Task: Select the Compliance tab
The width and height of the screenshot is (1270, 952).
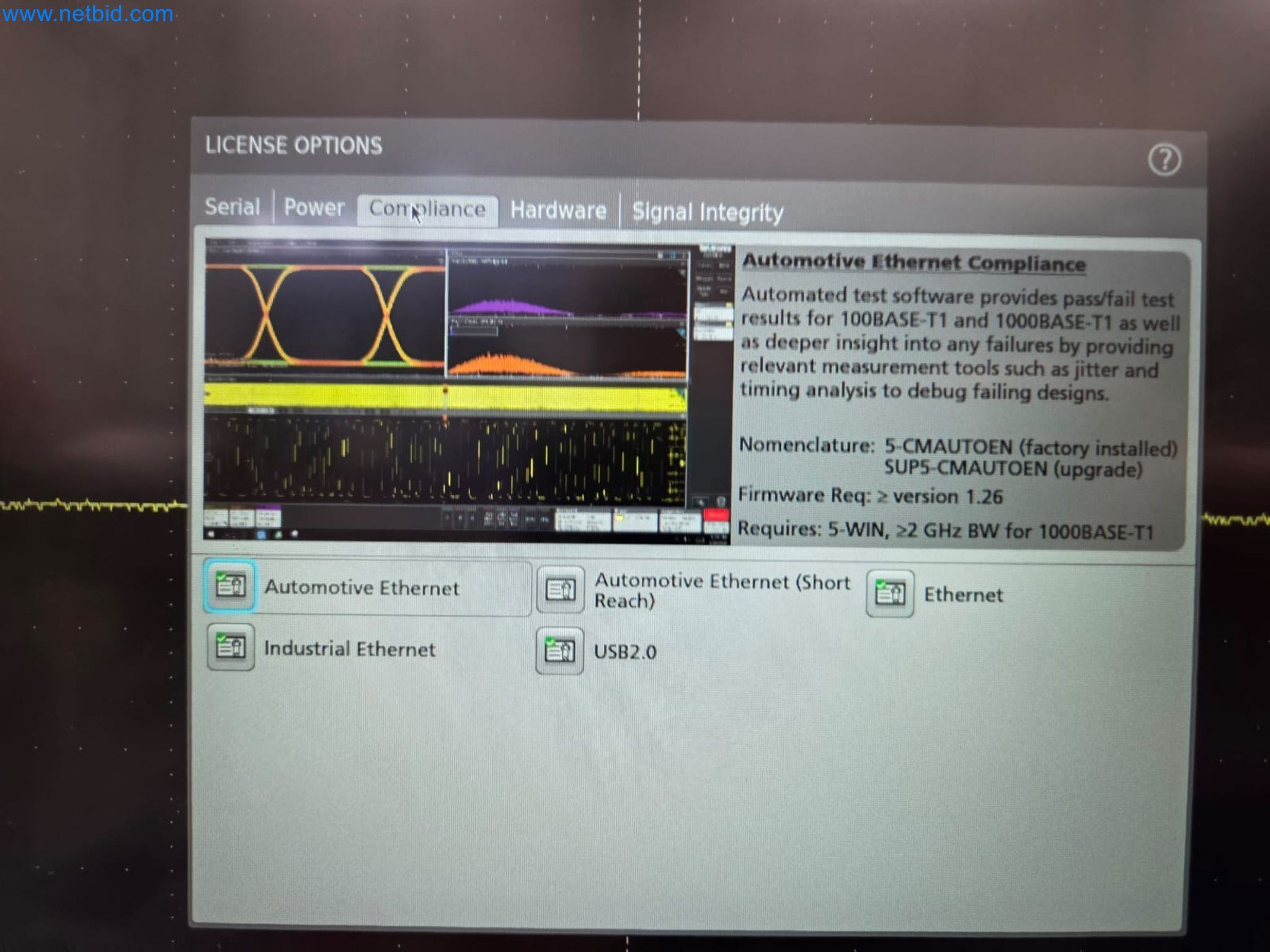Action: coord(427,209)
